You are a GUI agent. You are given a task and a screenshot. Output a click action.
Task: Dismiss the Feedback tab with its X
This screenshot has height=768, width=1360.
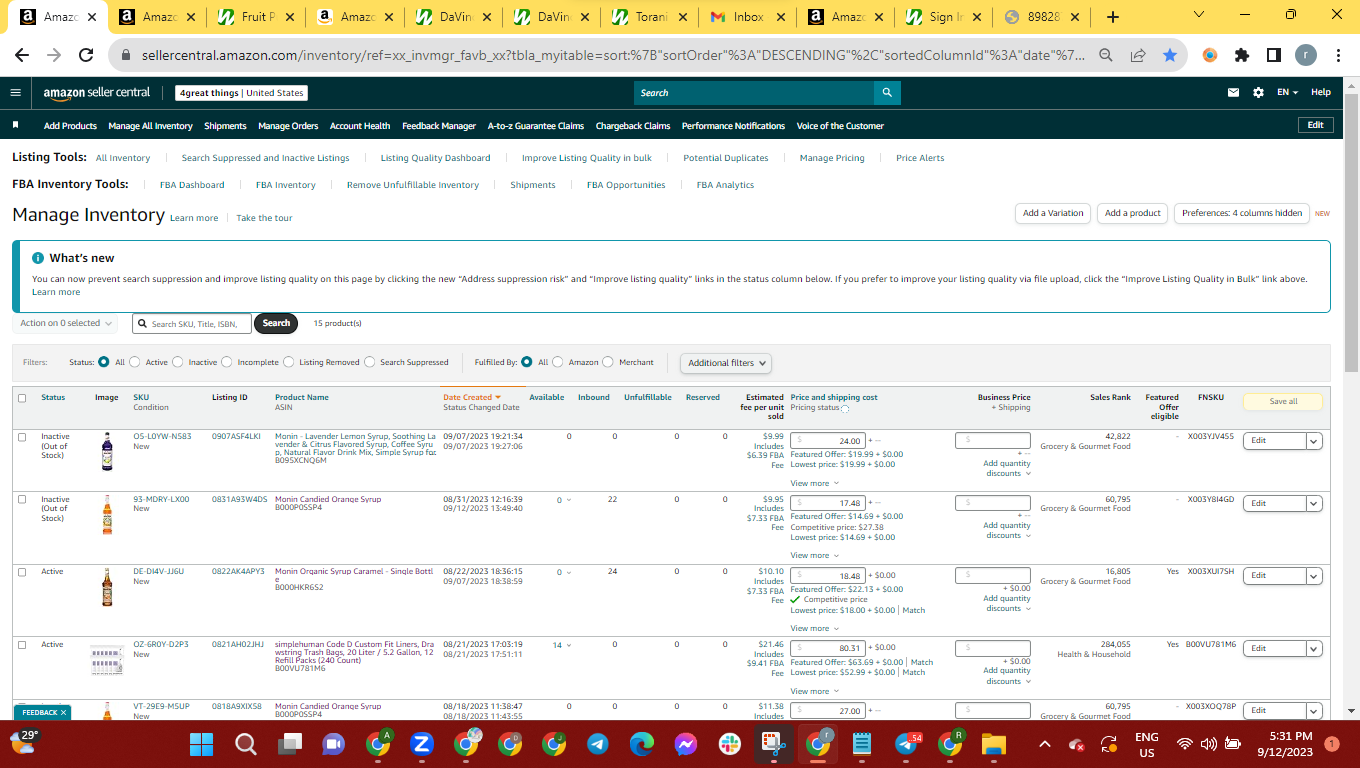coord(63,713)
